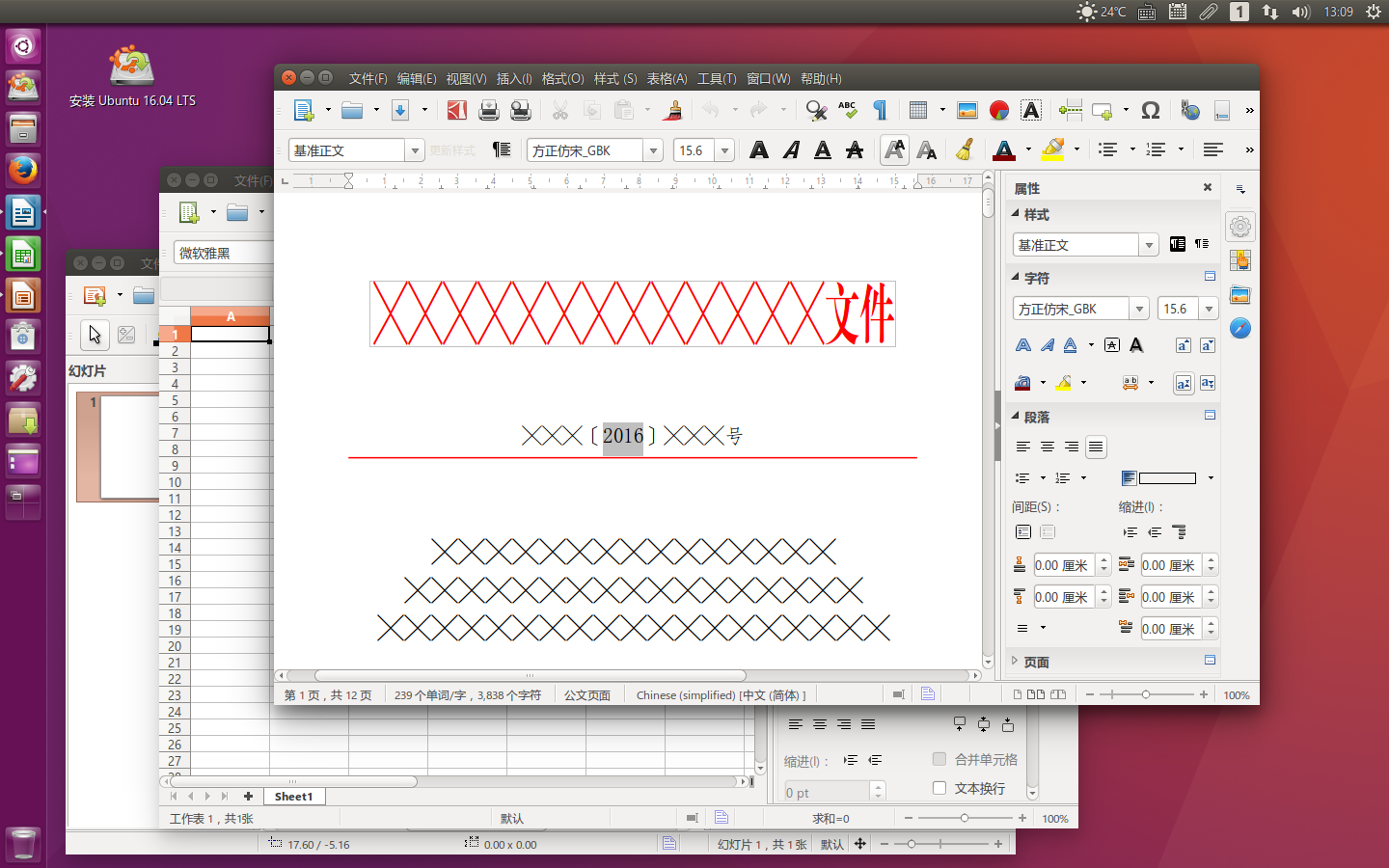Open the sidebar Gallery deck icon

(x=1240, y=295)
